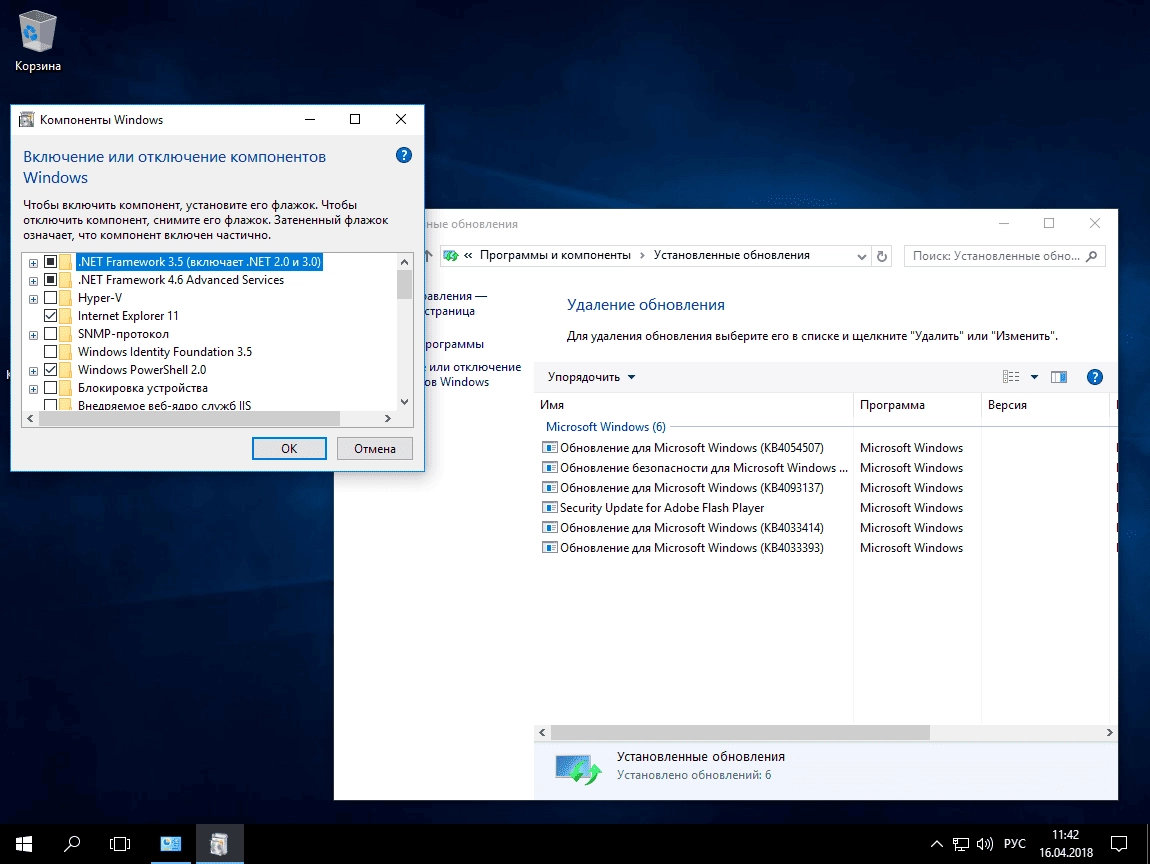This screenshot has width=1150, height=864.
Task: Open the address bar history dropdown
Action: click(861, 256)
